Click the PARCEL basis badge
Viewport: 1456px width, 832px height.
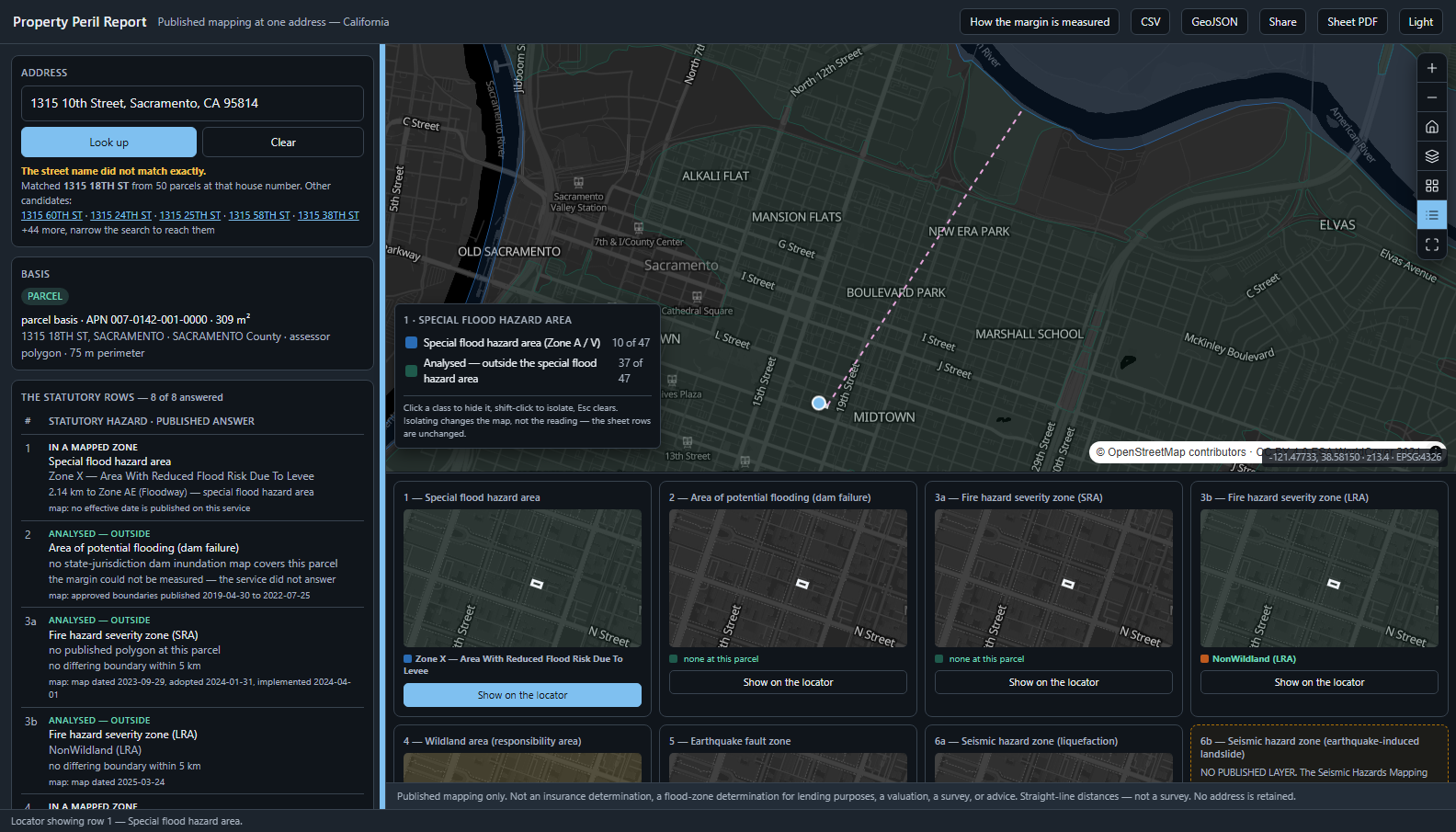[45, 296]
